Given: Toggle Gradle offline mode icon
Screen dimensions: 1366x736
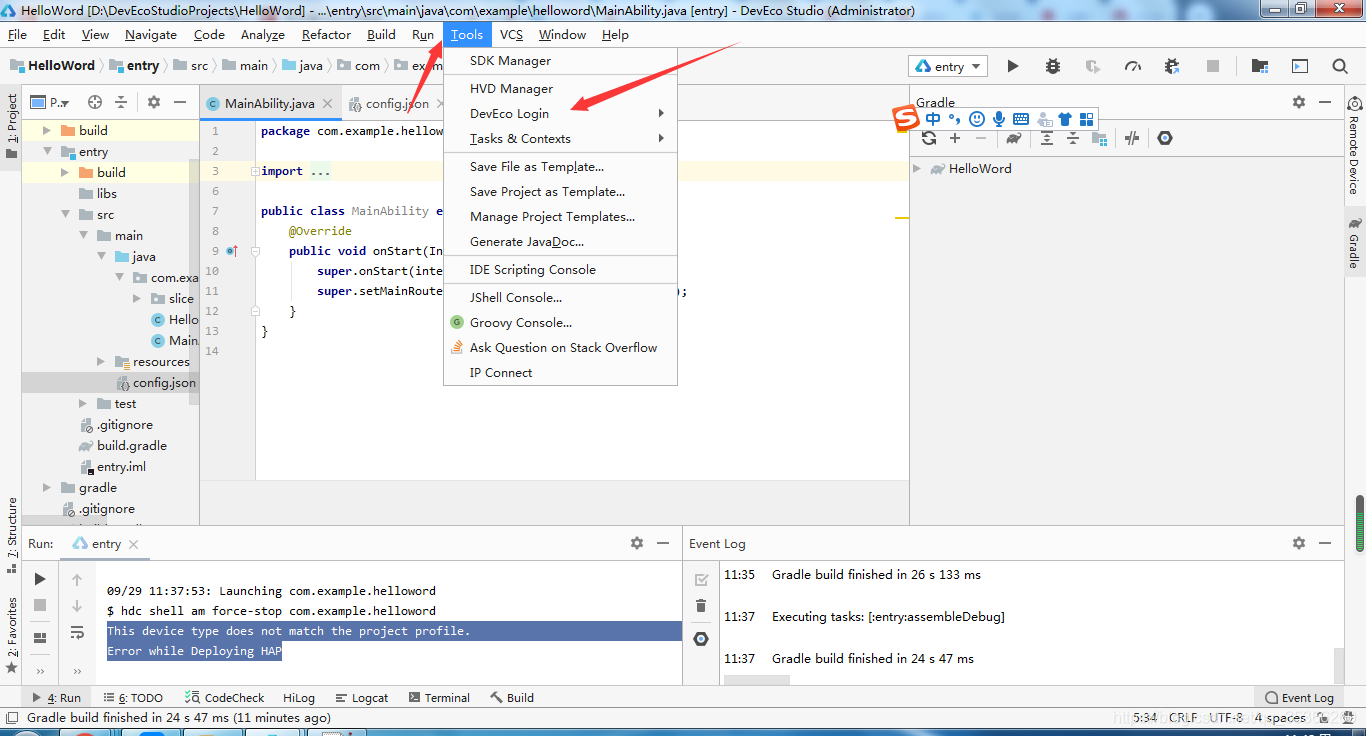Looking at the screenshot, I should point(1132,138).
